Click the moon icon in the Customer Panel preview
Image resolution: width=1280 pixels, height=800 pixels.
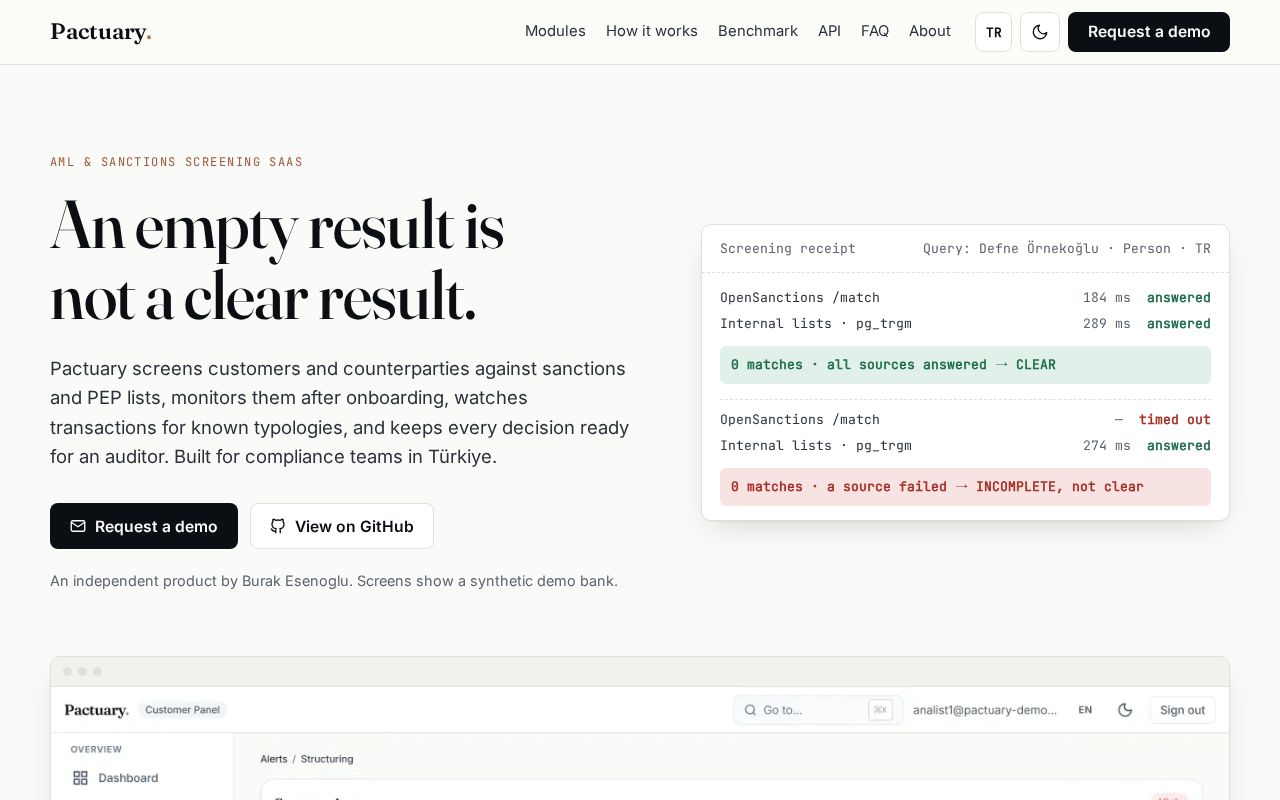coord(1125,710)
